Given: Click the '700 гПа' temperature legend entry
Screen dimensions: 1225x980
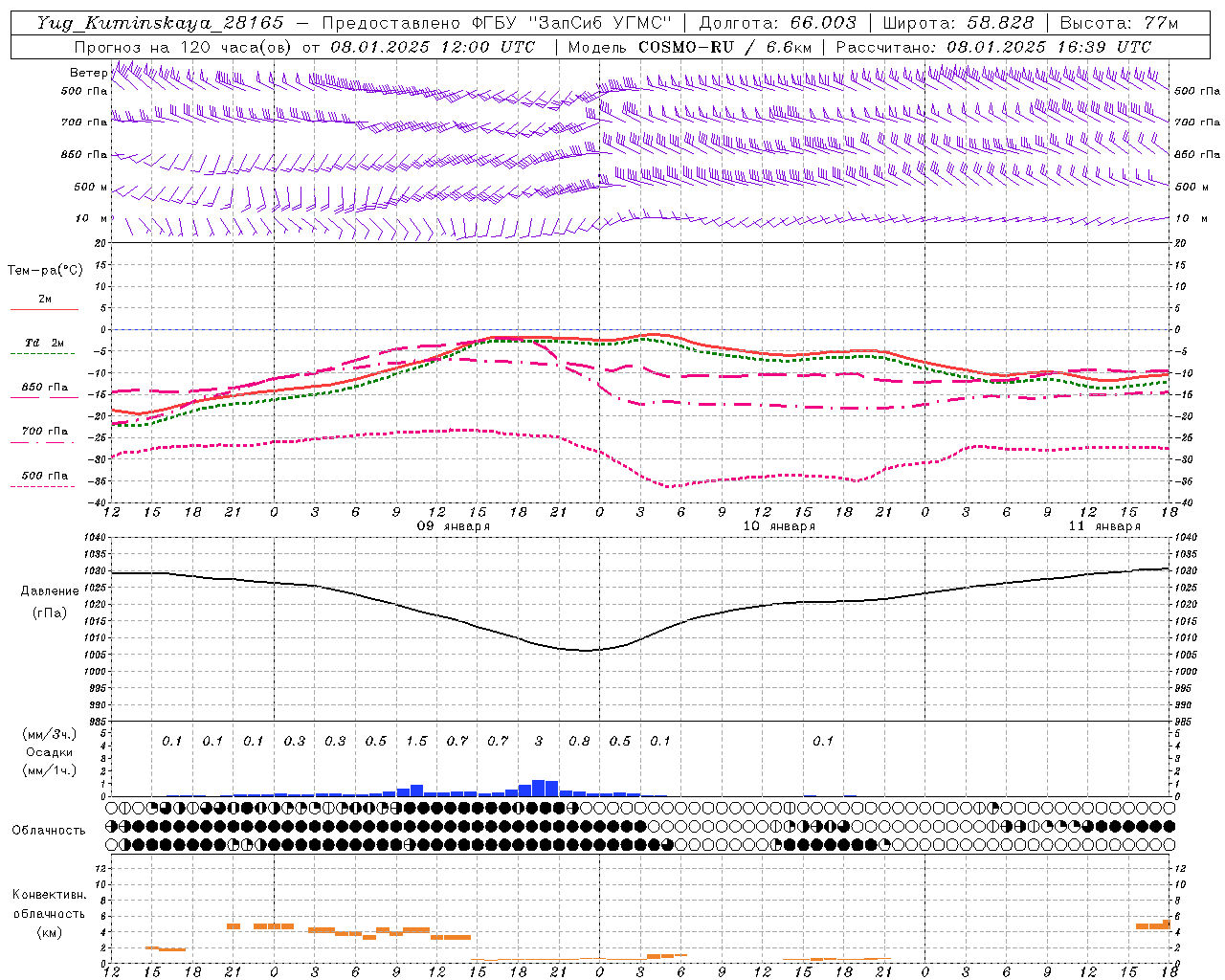Looking at the screenshot, I should (45, 431).
